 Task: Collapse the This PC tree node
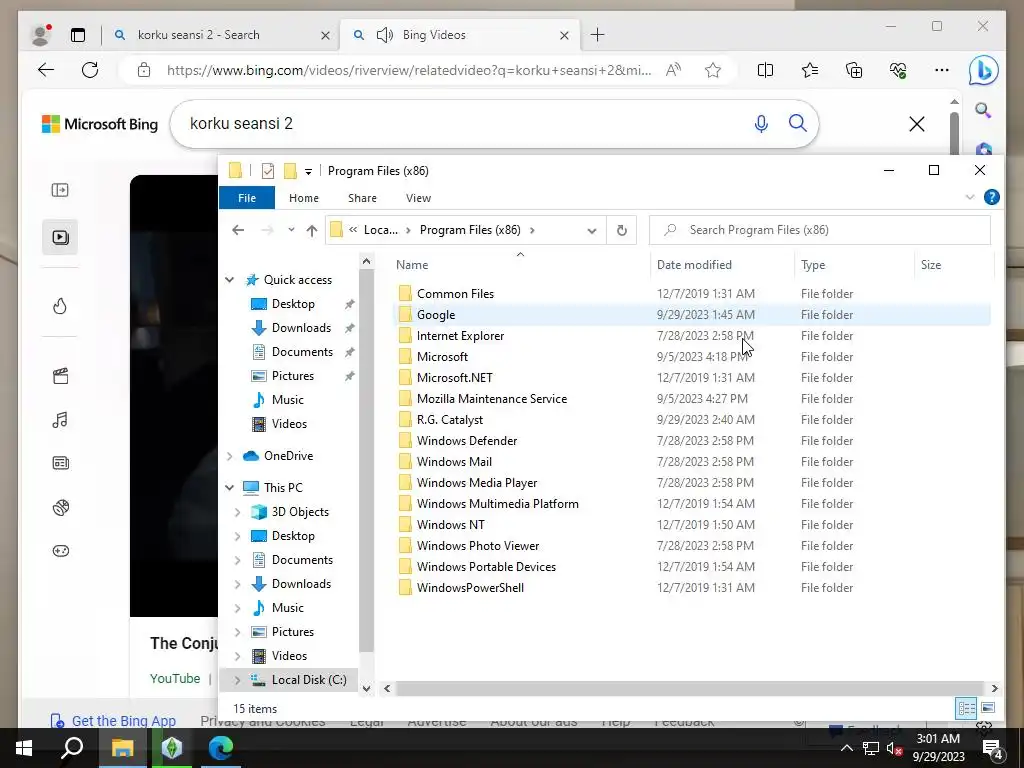coord(229,487)
